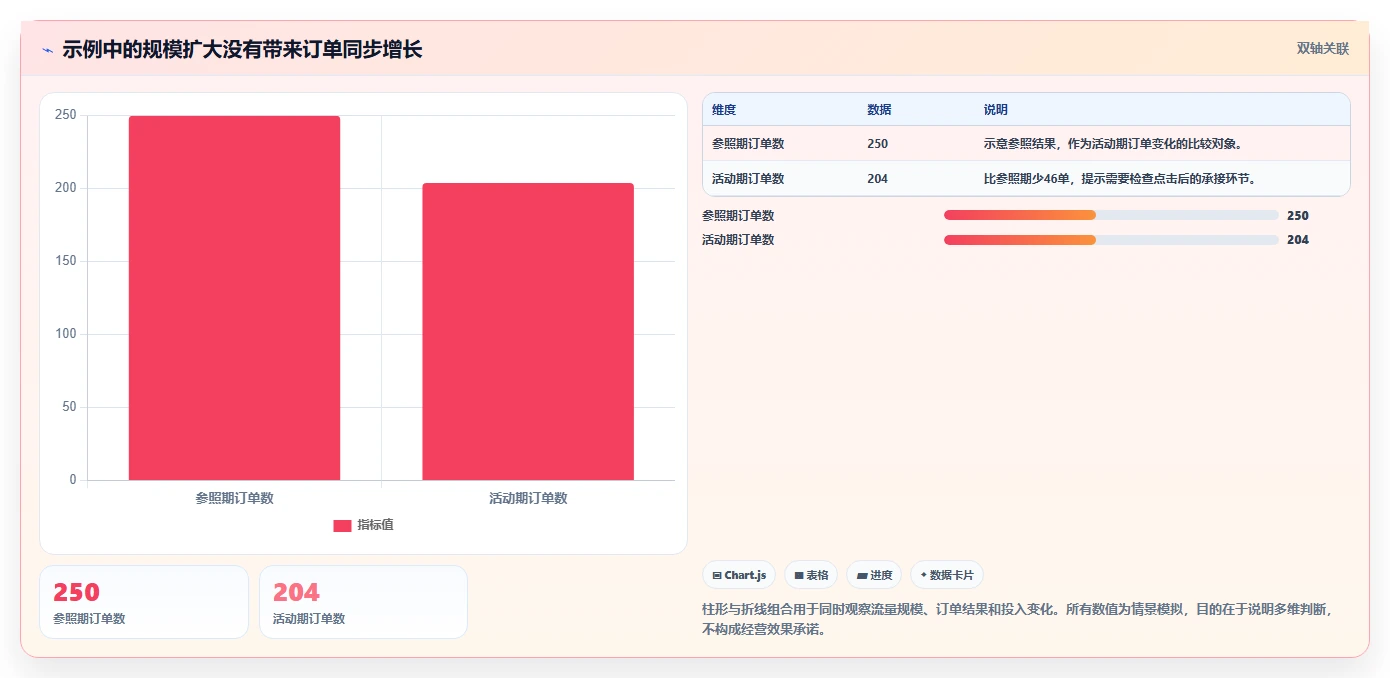Select the 表格 tag chip

(811, 575)
